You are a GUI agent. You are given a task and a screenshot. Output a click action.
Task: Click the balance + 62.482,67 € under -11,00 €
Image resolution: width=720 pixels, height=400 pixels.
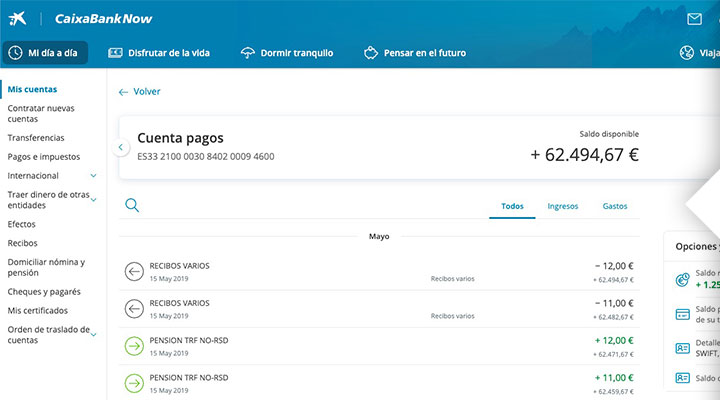tap(613, 317)
